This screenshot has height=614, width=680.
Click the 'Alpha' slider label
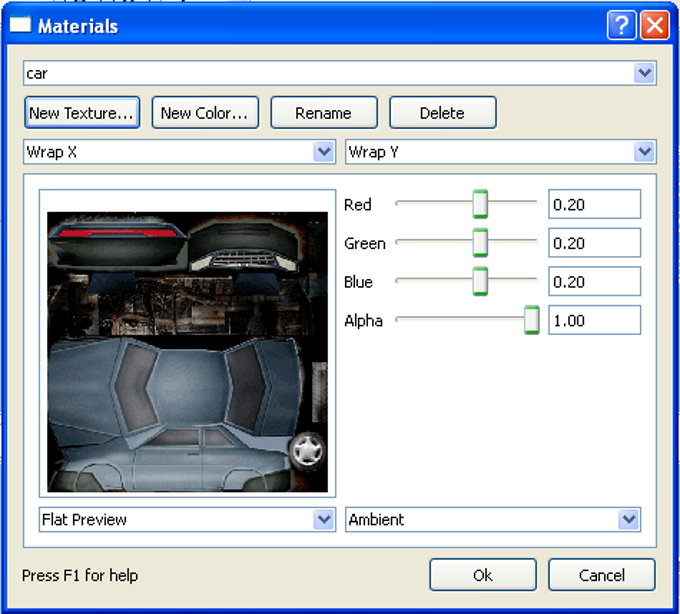363,321
